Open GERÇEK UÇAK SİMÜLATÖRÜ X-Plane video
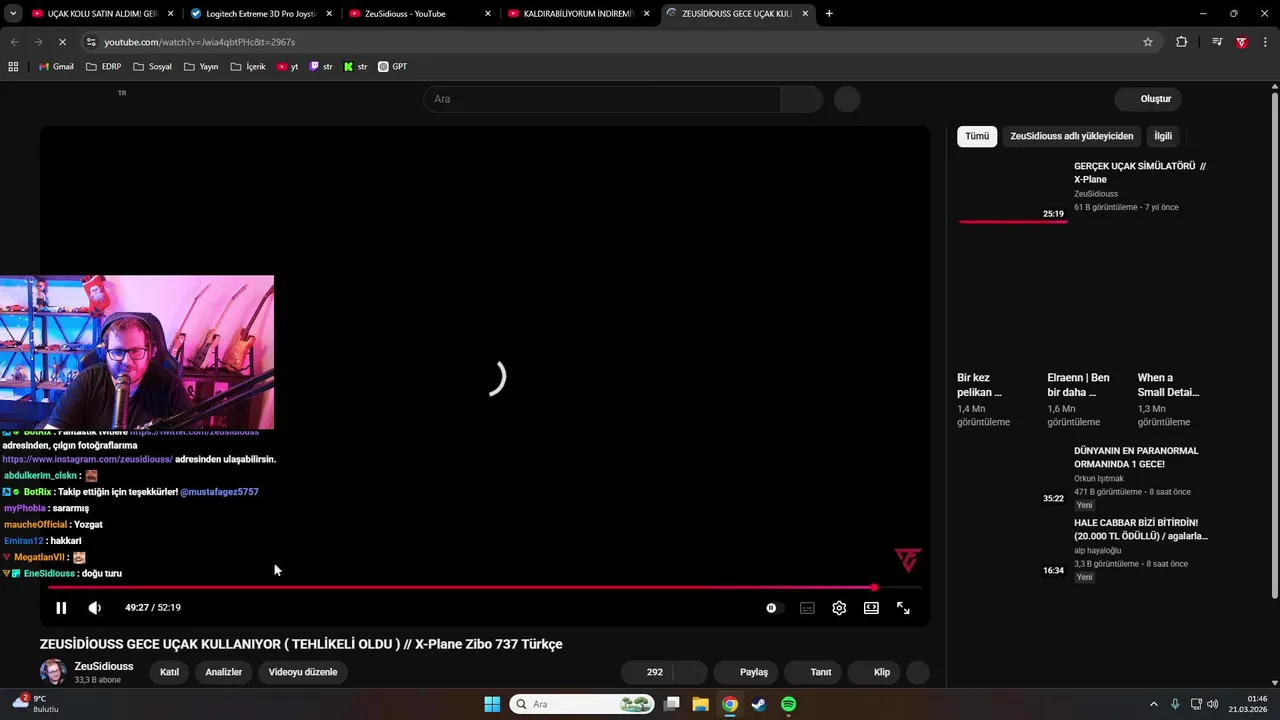Image resolution: width=1280 pixels, height=720 pixels. [x=1140, y=173]
